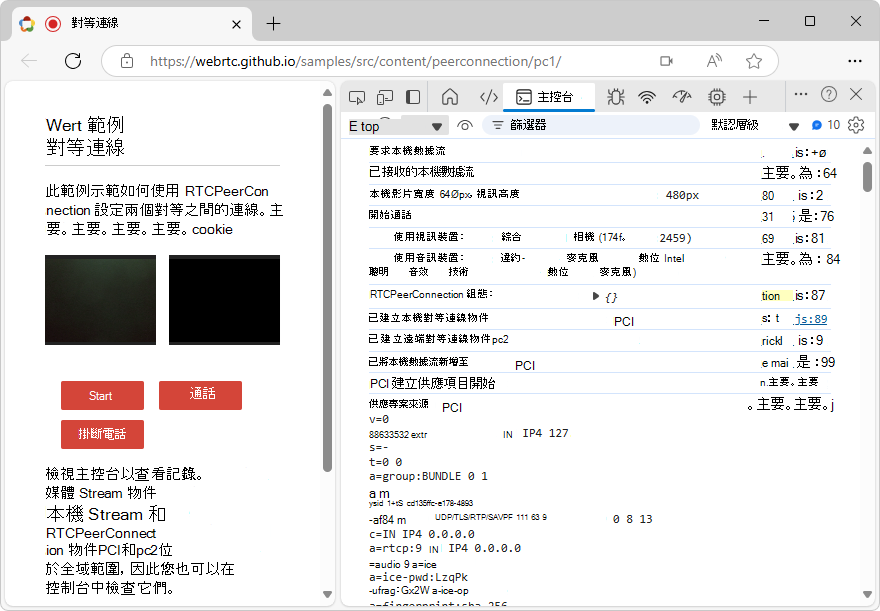The height and width of the screenshot is (611, 880).
Task: Click the address bar URL
Action: [x=355, y=61]
